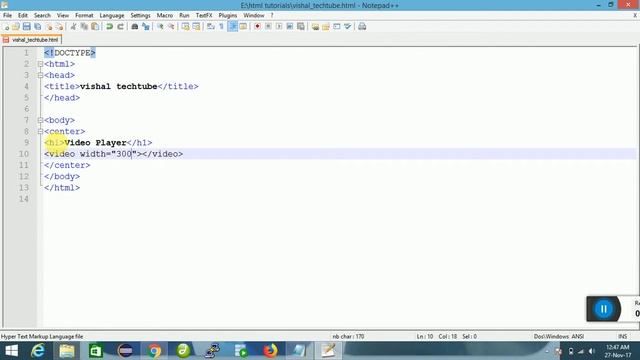Image resolution: width=640 pixels, height=360 pixels.
Task: Toggle synchronized horizontal scrolling
Action: click(196, 27)
